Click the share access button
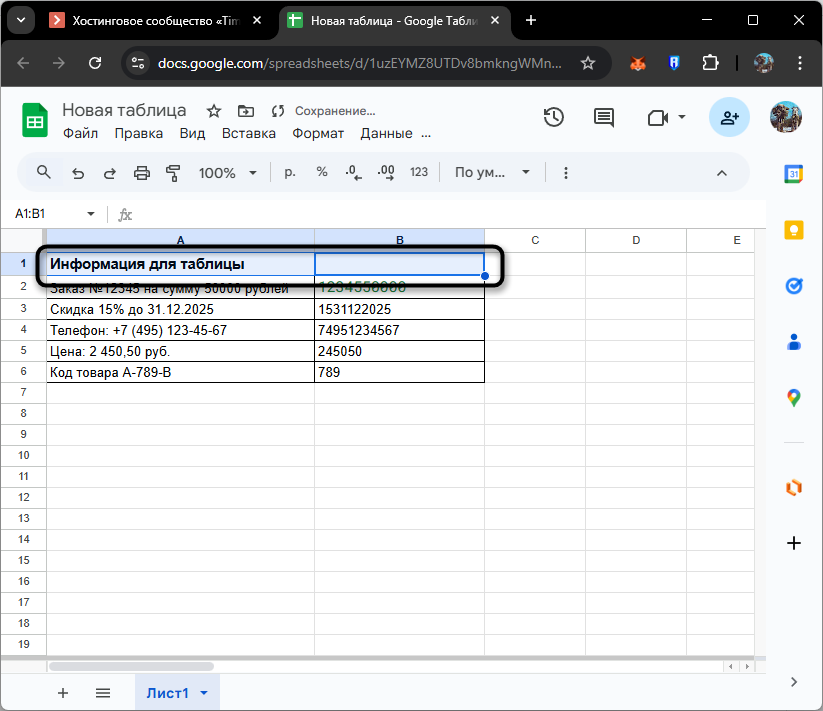 [x=730, y=118]
